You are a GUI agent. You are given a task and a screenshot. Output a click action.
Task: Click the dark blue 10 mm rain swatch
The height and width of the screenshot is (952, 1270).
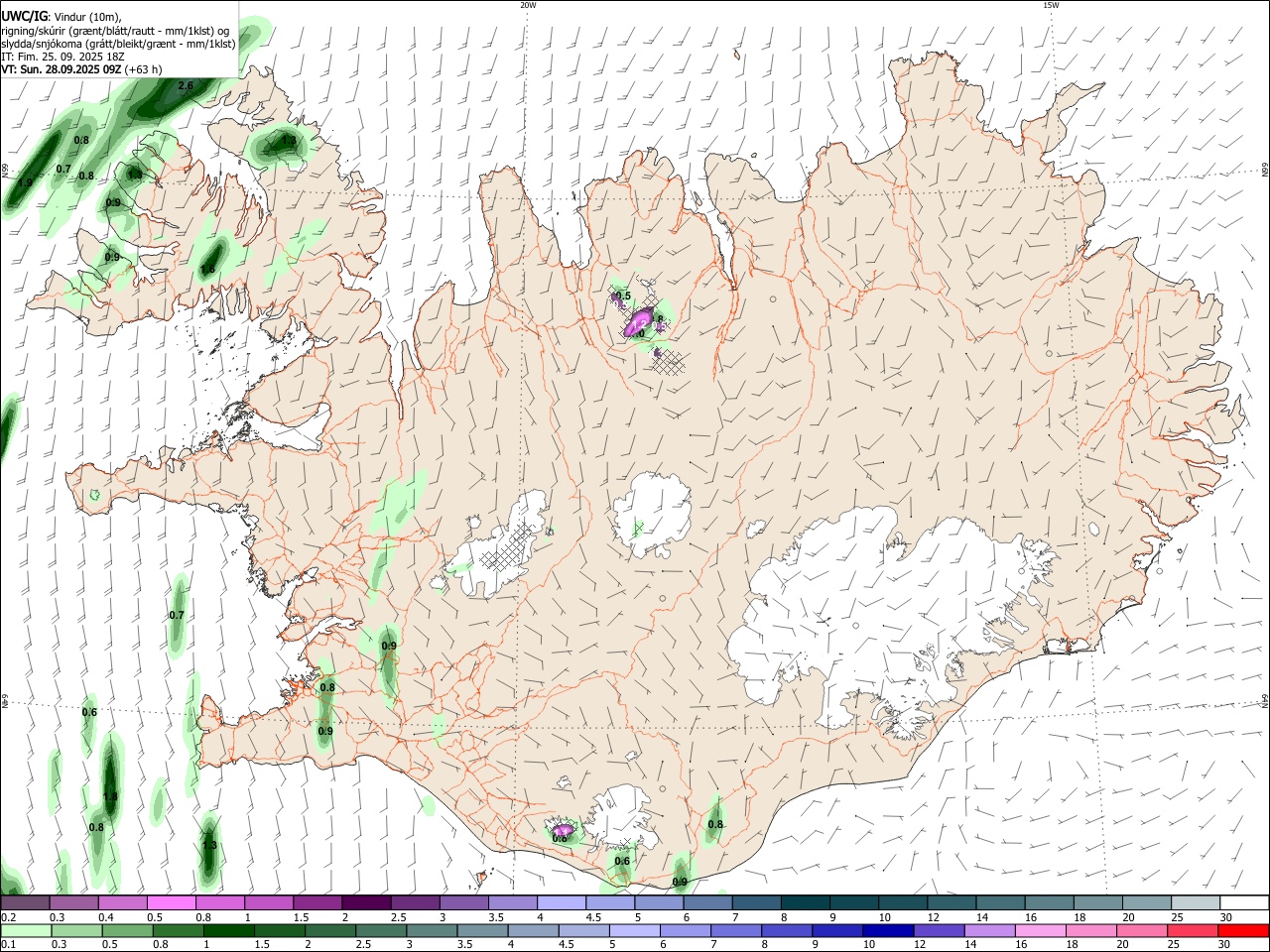coord(887,930)
